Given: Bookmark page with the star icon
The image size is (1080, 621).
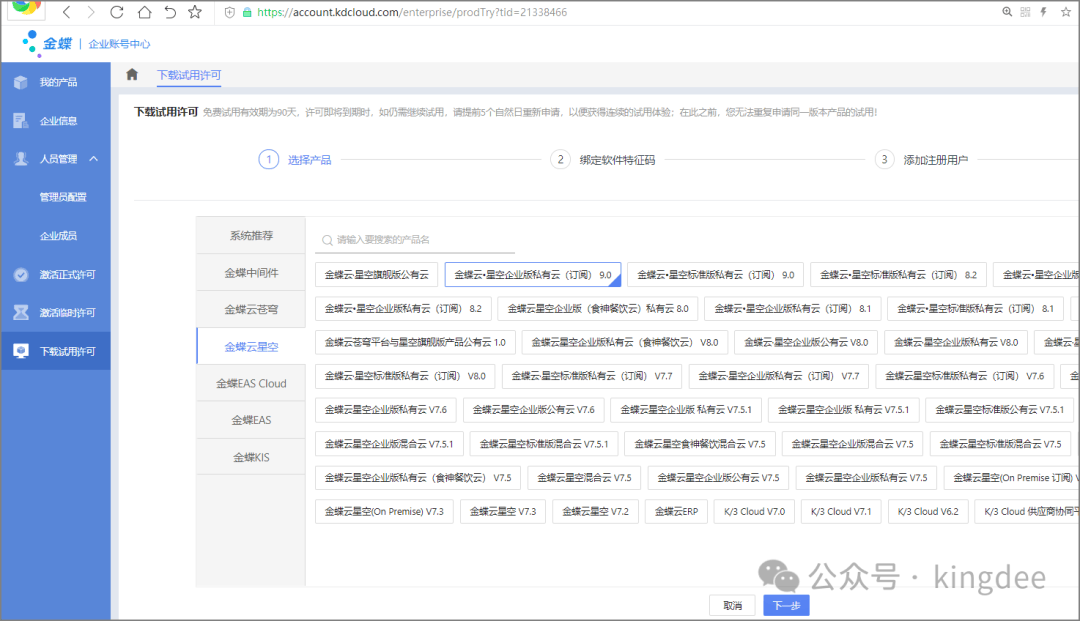Looking at the screenshot, I should [195, 12].
